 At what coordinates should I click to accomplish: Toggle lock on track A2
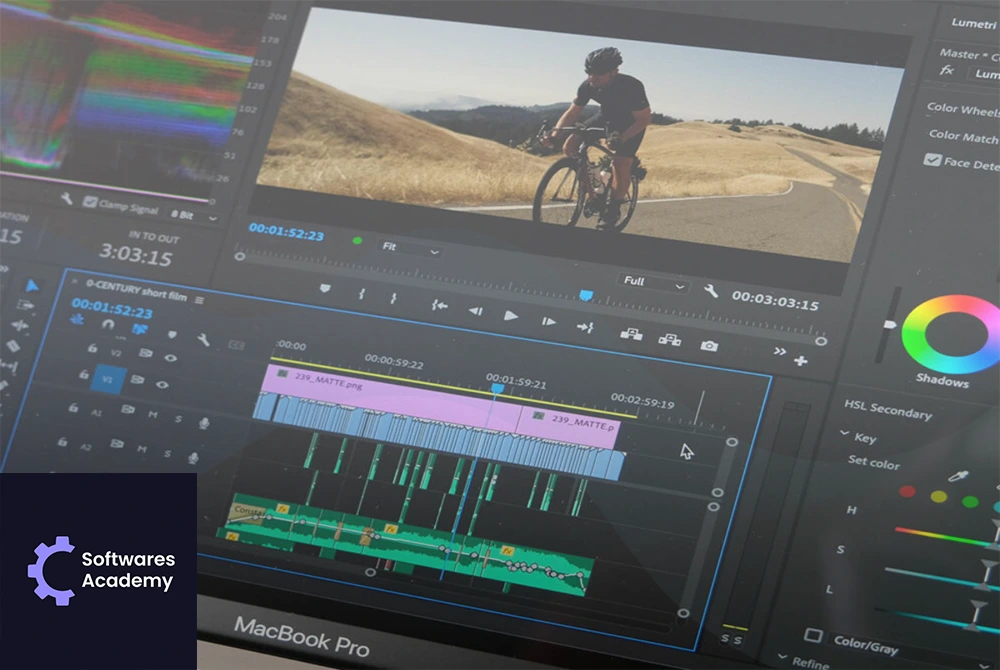click(62, 441)
